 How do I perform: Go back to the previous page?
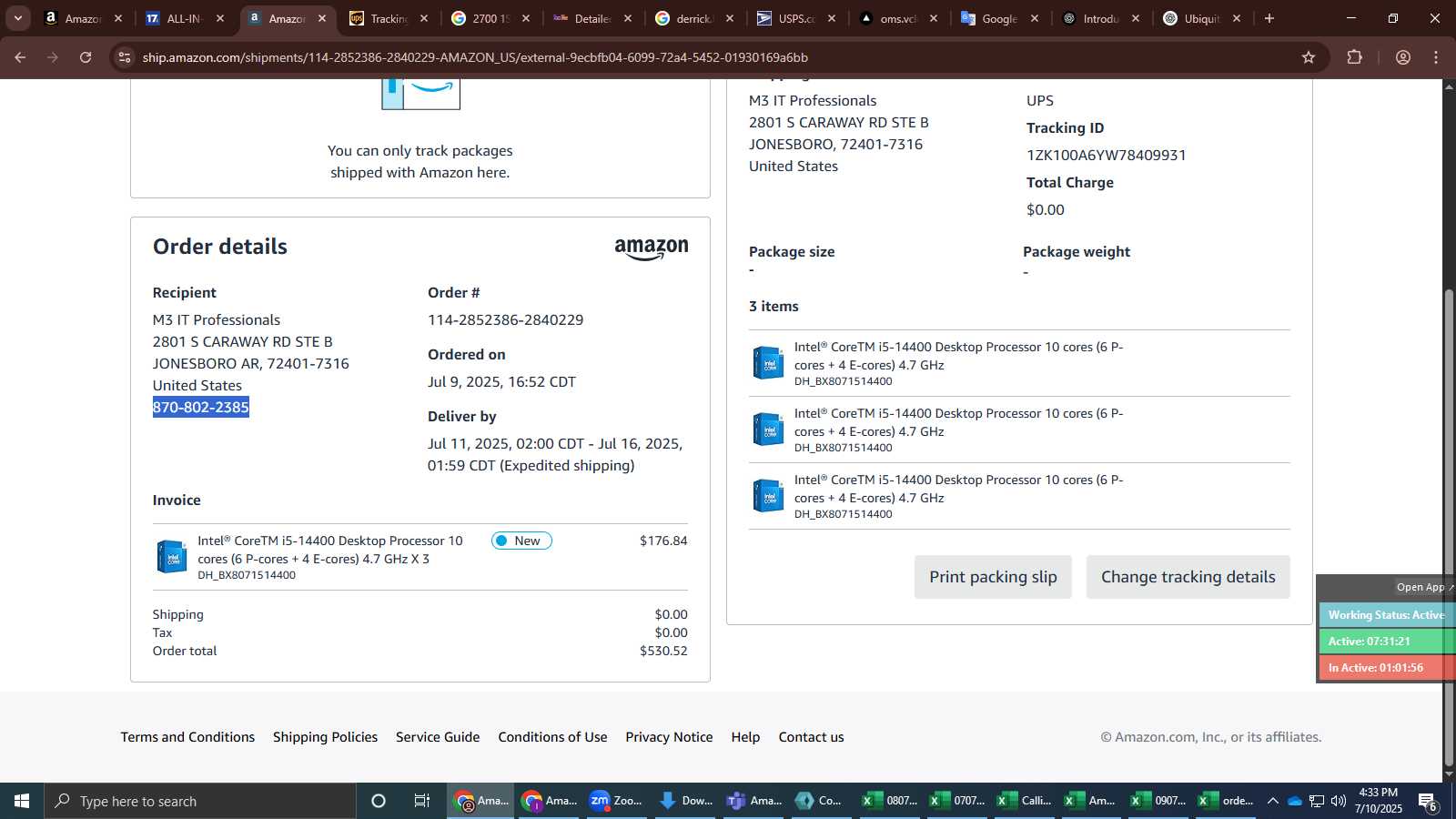(x=20, y=57)
